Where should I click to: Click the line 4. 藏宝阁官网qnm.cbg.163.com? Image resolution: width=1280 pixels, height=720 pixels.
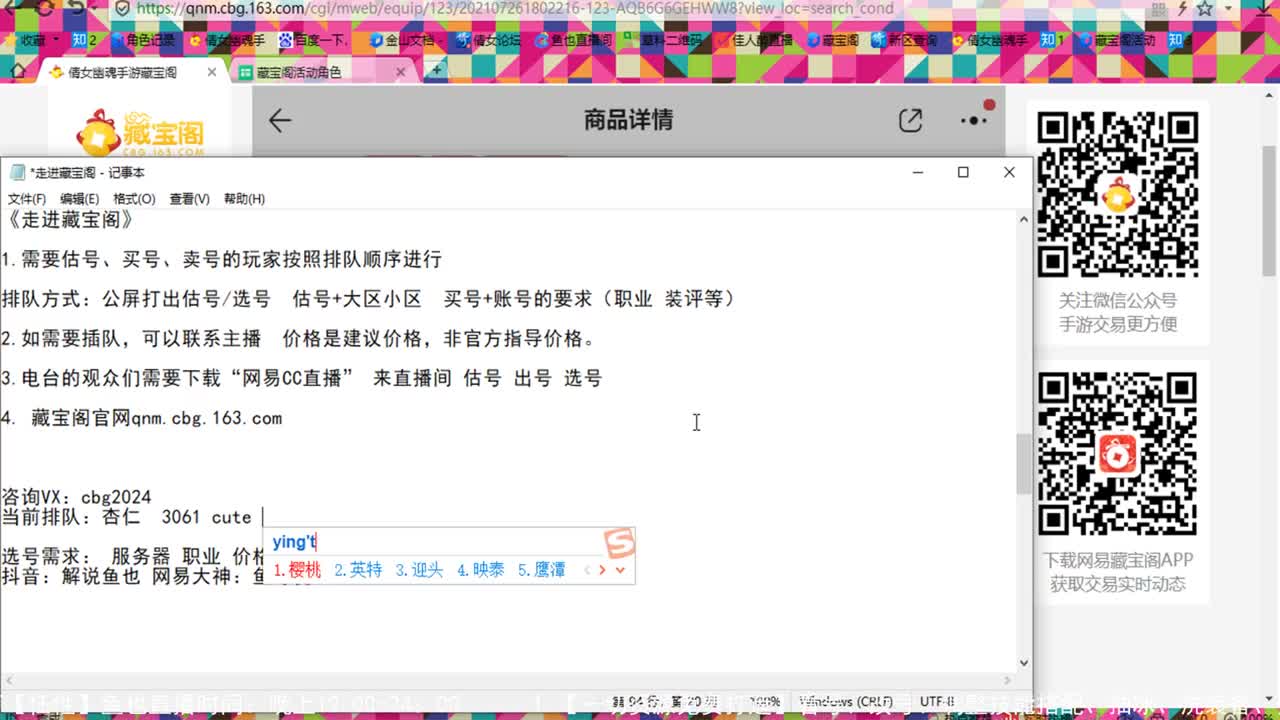[x=141, y=418]
